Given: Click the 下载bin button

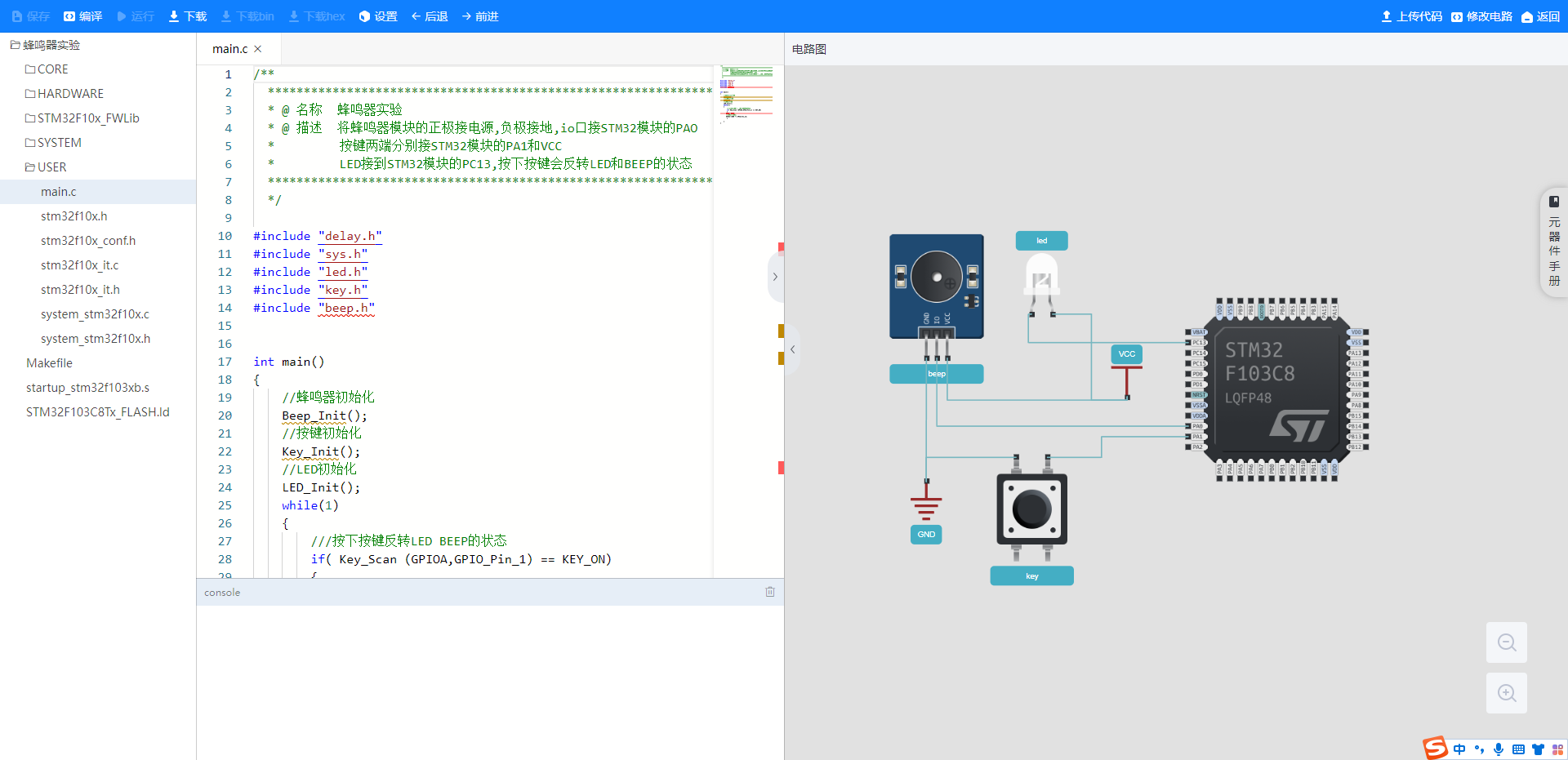Looking at the screenshot, I should 247,16.
